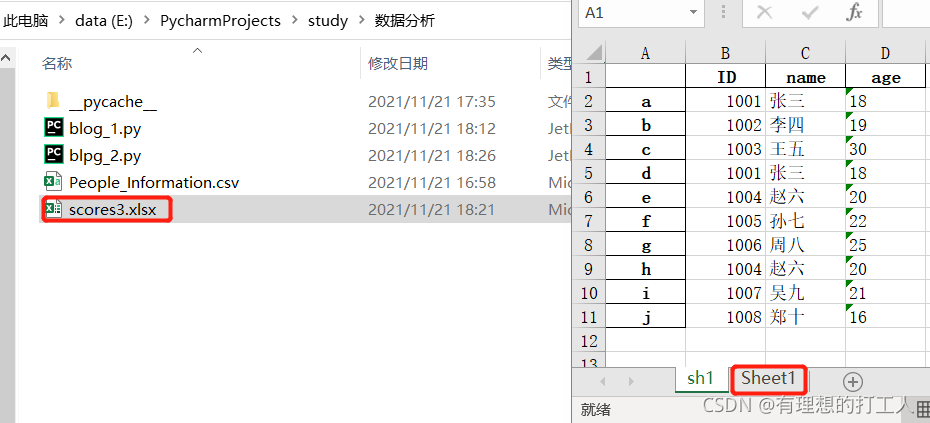The width and height of the screenshot is (930, 423).
Task: Click the ID header cell
Action: tap(725, 77)
